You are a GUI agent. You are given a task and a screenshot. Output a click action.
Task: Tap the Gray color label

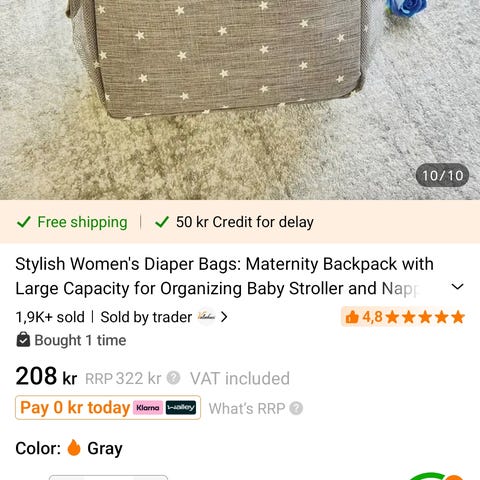105,449
